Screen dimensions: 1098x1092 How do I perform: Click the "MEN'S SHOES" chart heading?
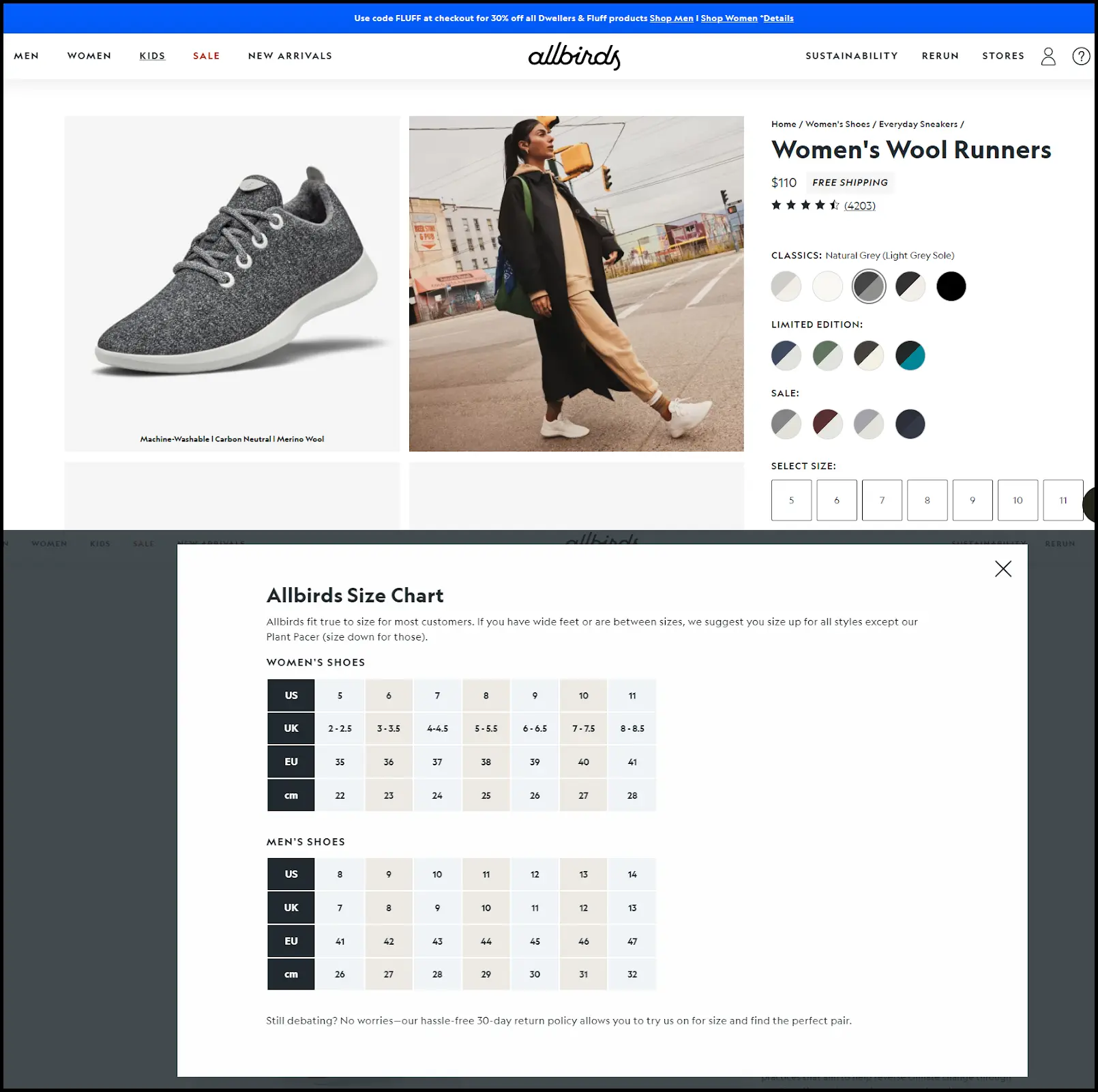(x=306, y=842)
